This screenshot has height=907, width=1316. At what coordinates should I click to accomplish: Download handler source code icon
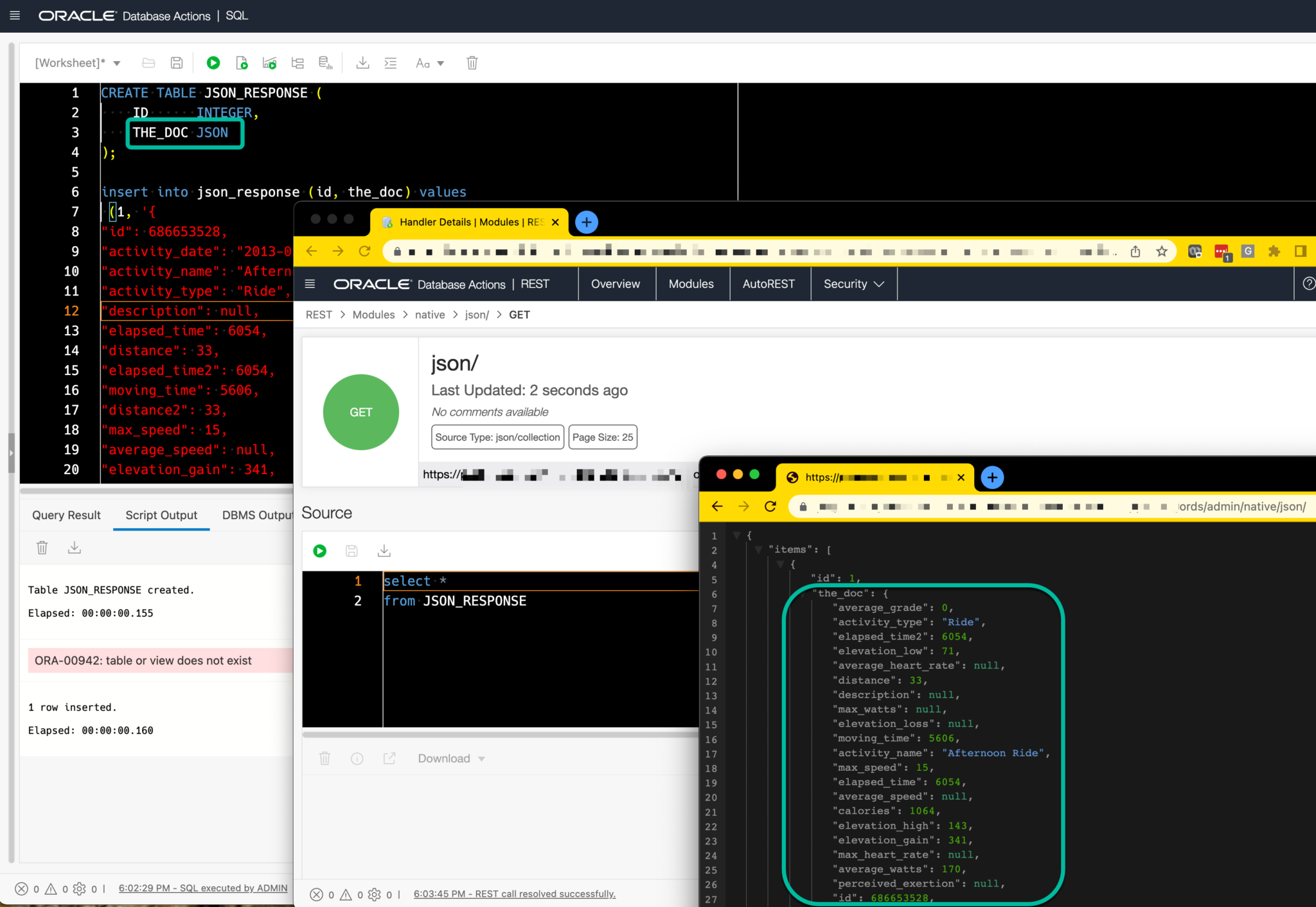pyautogui.click(x=384, y=550)
